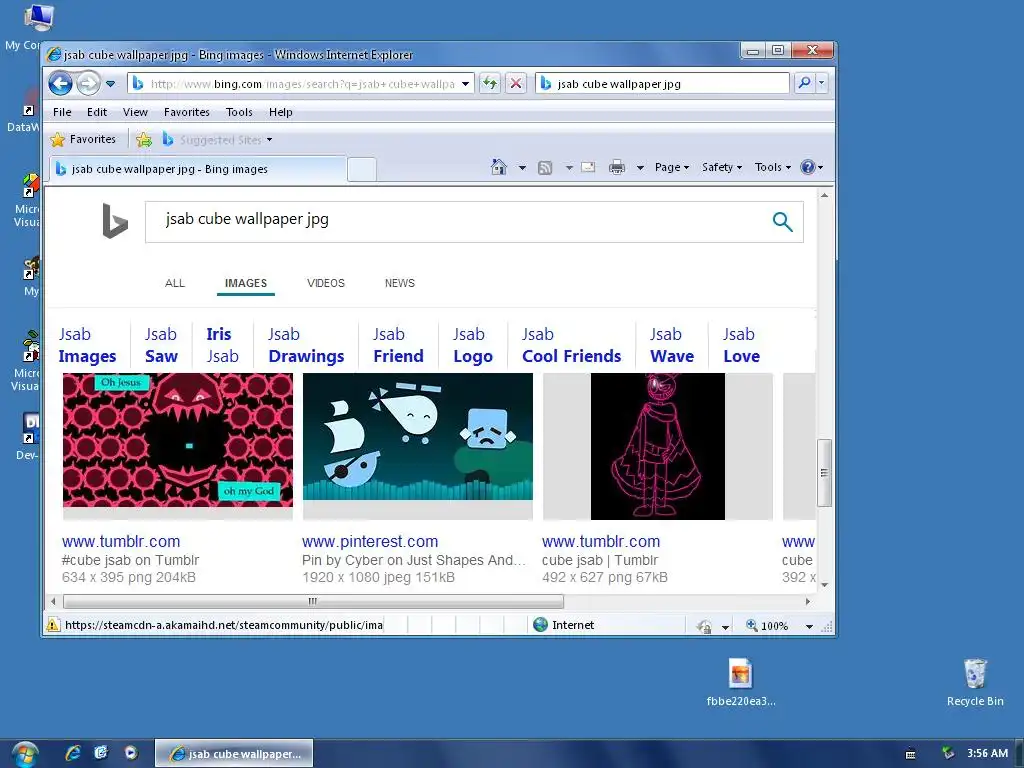
Task: Select the fbbe220ea3 desktop file icon
Action: point(741,682)
